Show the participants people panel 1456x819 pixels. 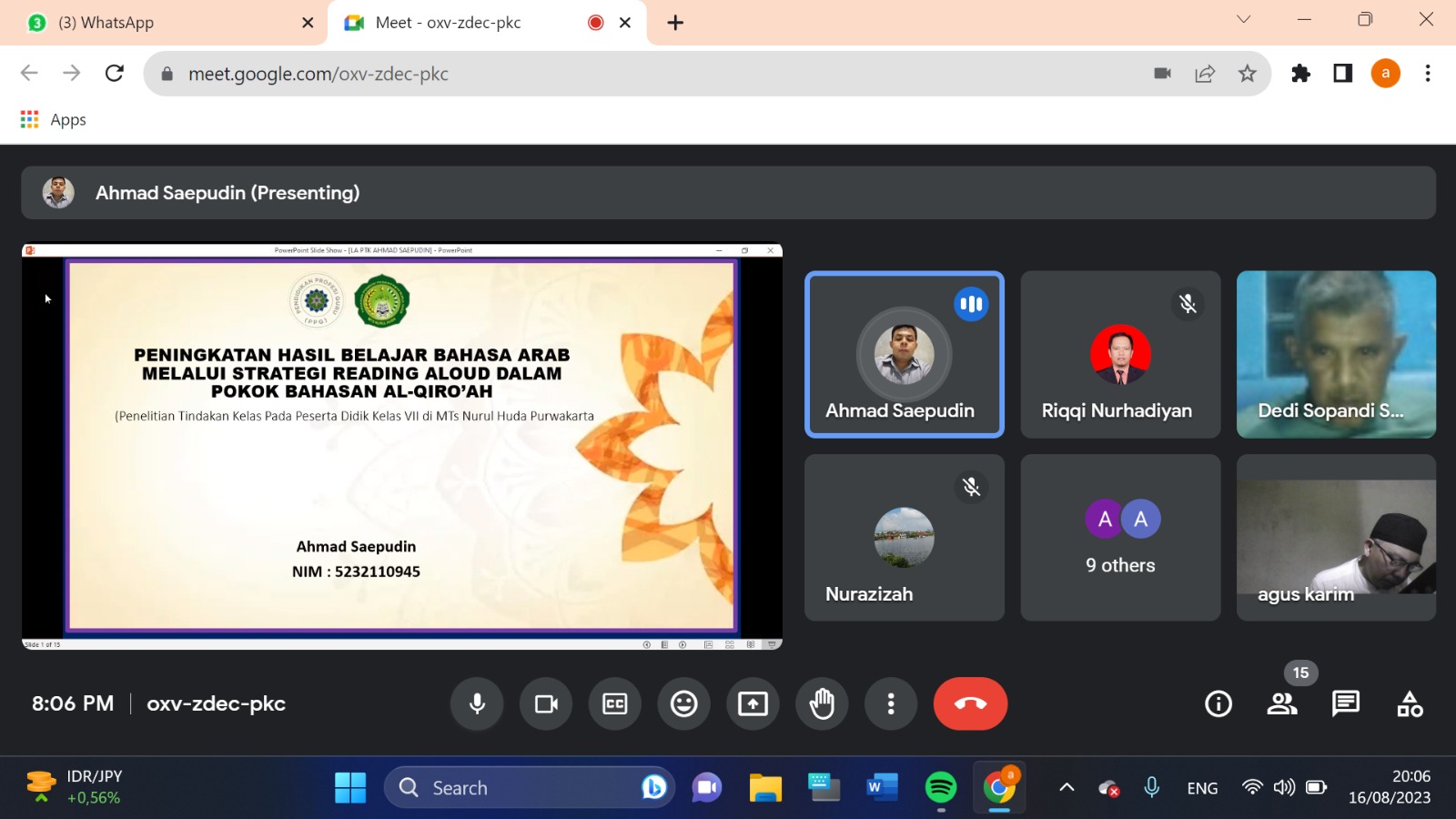[x=1282, y=703]
